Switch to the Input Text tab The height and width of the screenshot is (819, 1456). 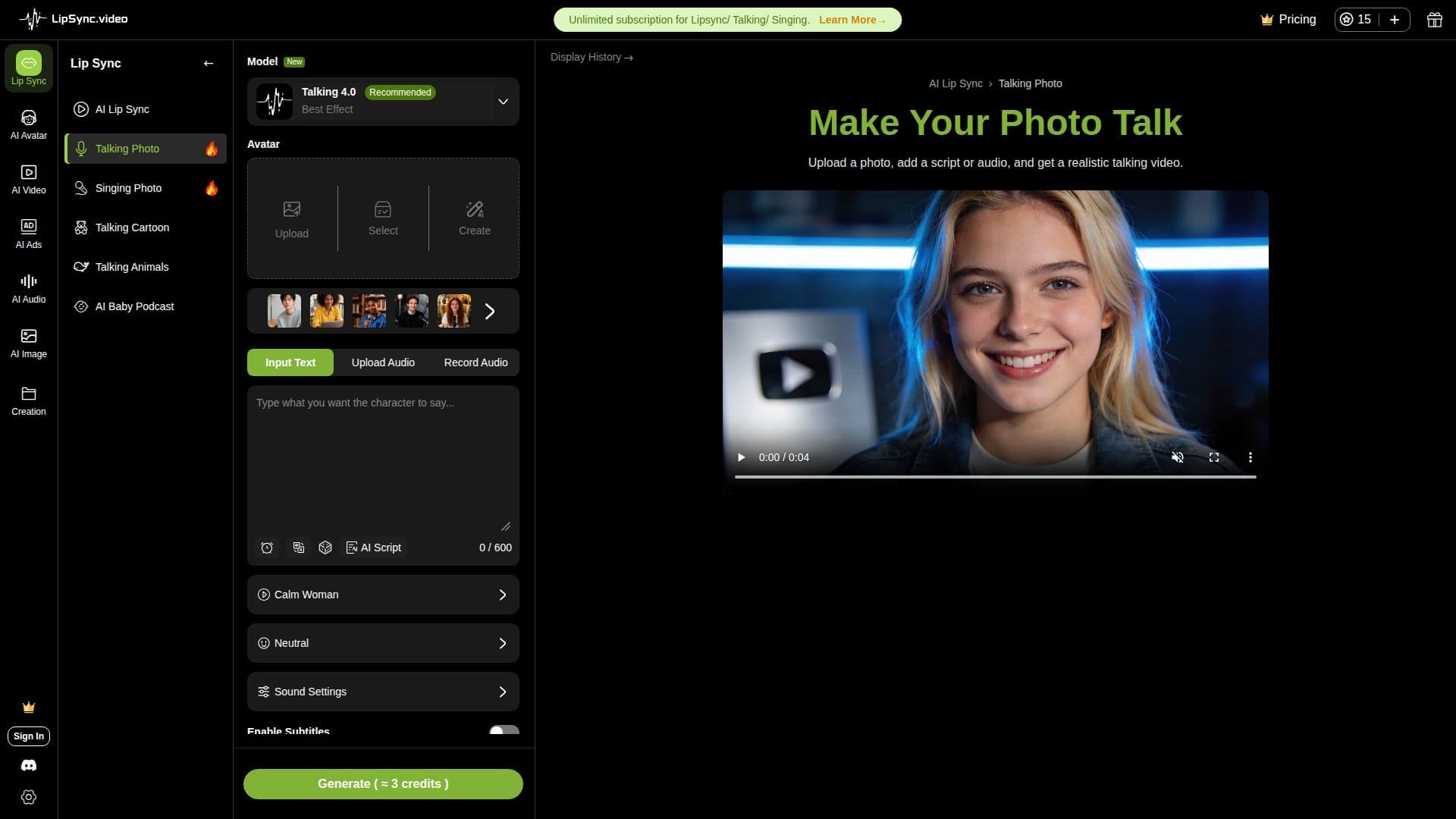click(x=290, y=362)
